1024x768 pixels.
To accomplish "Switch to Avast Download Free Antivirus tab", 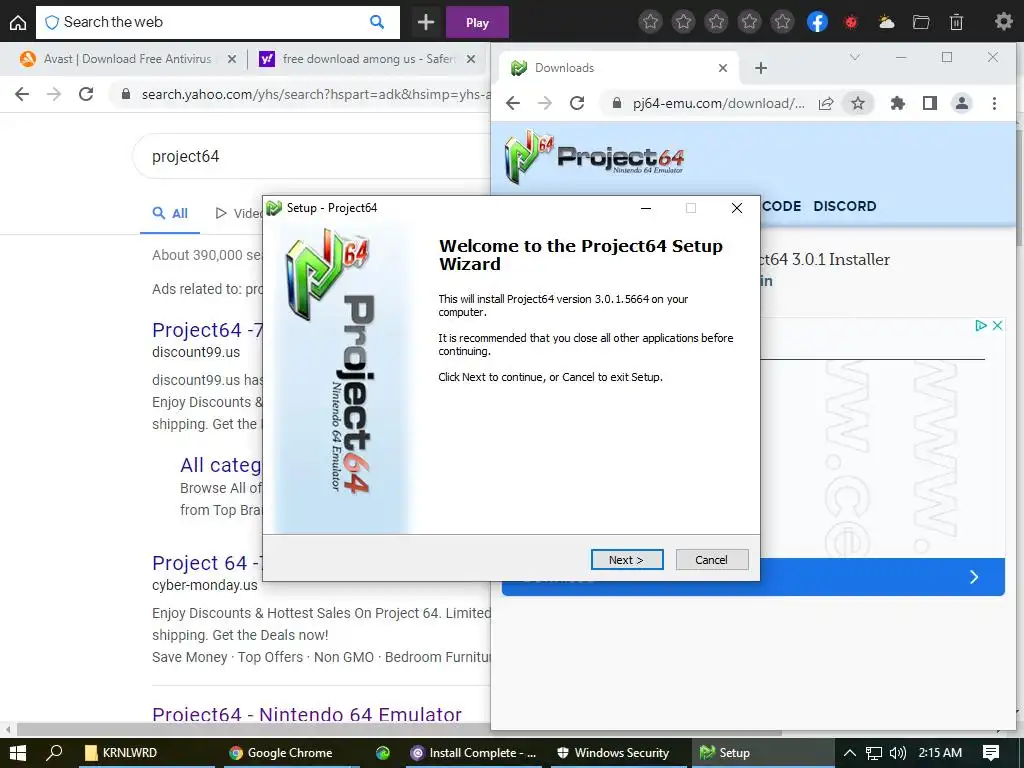I will tap(127, 59).
